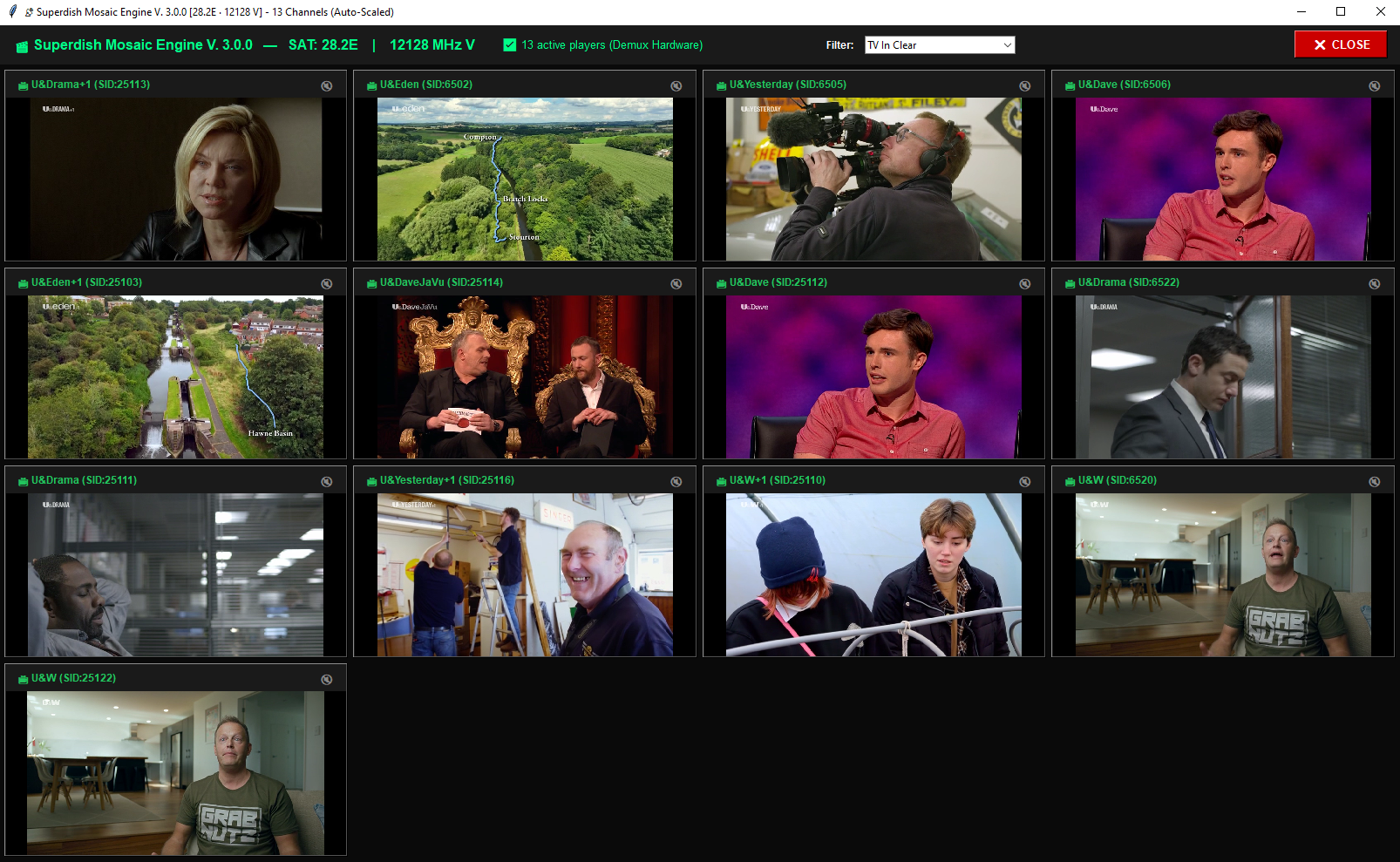1400x862 pixels.
Task: Select the U&DaveJaVu (SID:25114) video preview
Action: click(525, 377)
